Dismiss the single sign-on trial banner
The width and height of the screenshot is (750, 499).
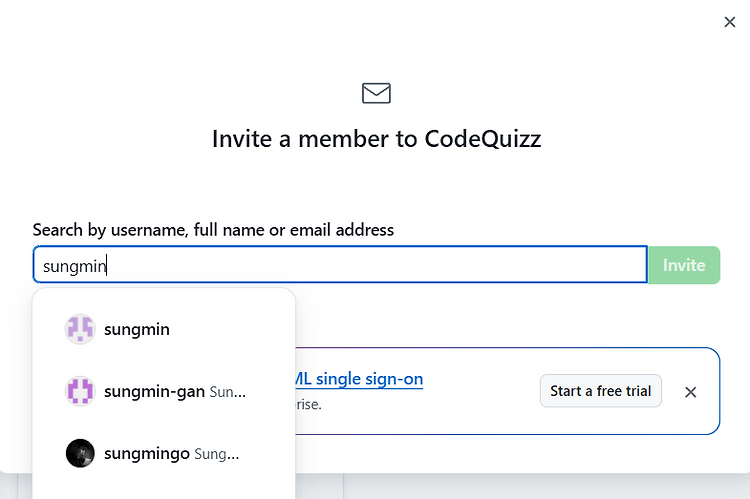(690, 392)
